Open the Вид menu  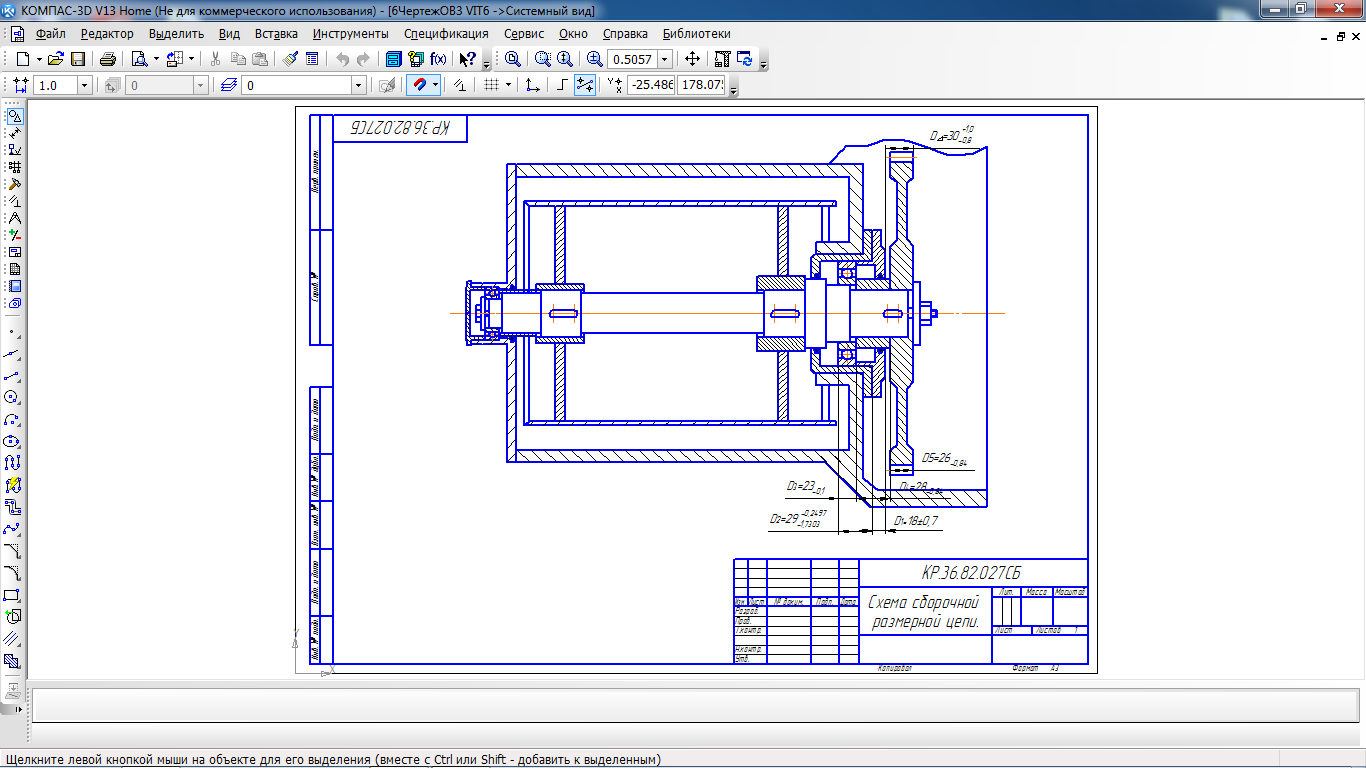pos(229,33)
